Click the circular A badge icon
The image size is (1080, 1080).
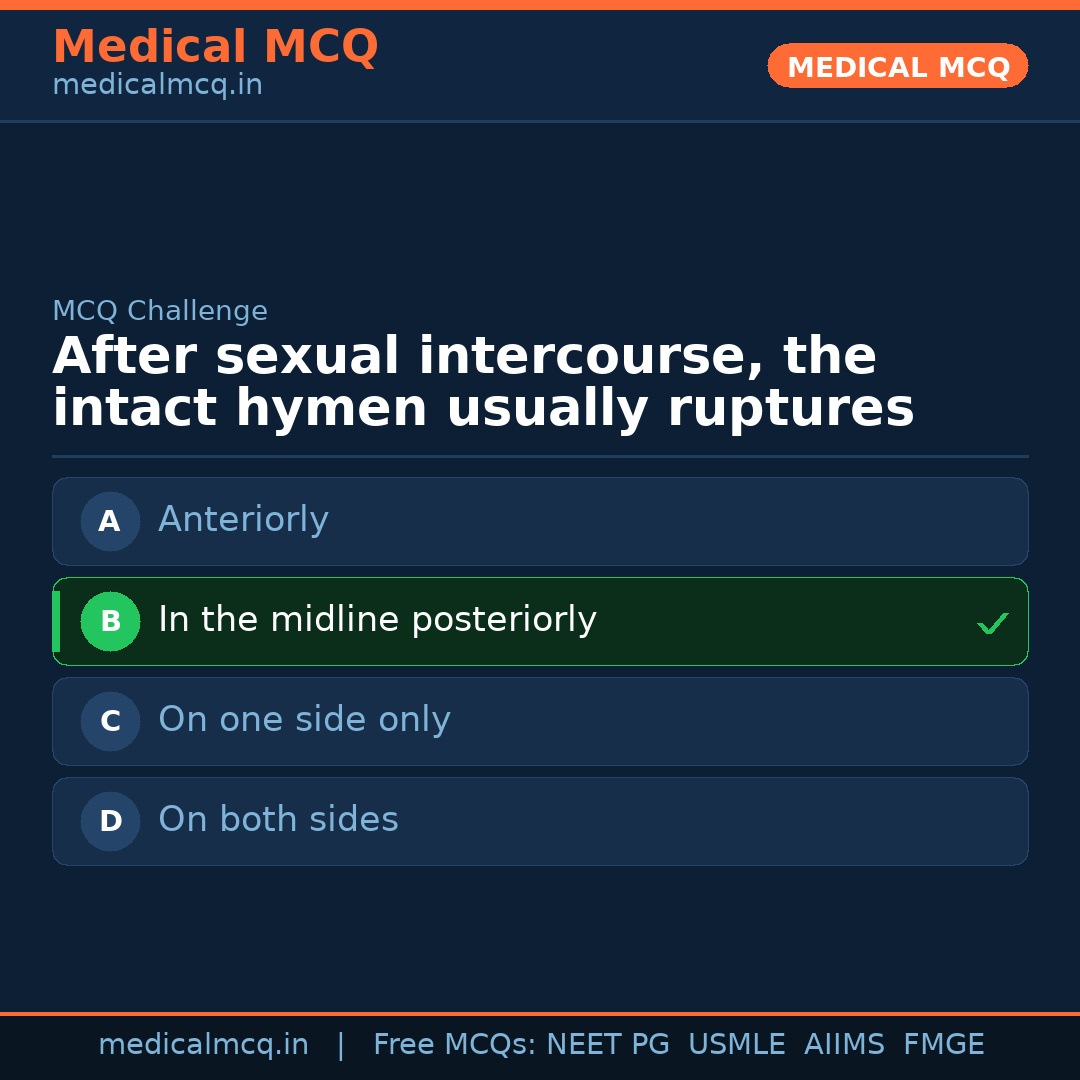110,521
